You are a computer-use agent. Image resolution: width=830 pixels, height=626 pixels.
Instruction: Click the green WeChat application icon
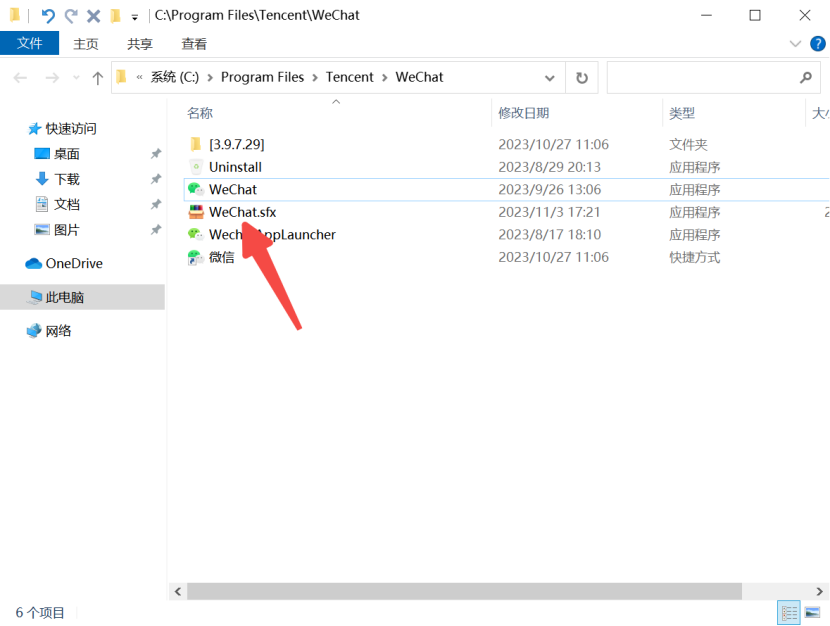(196, 189)
